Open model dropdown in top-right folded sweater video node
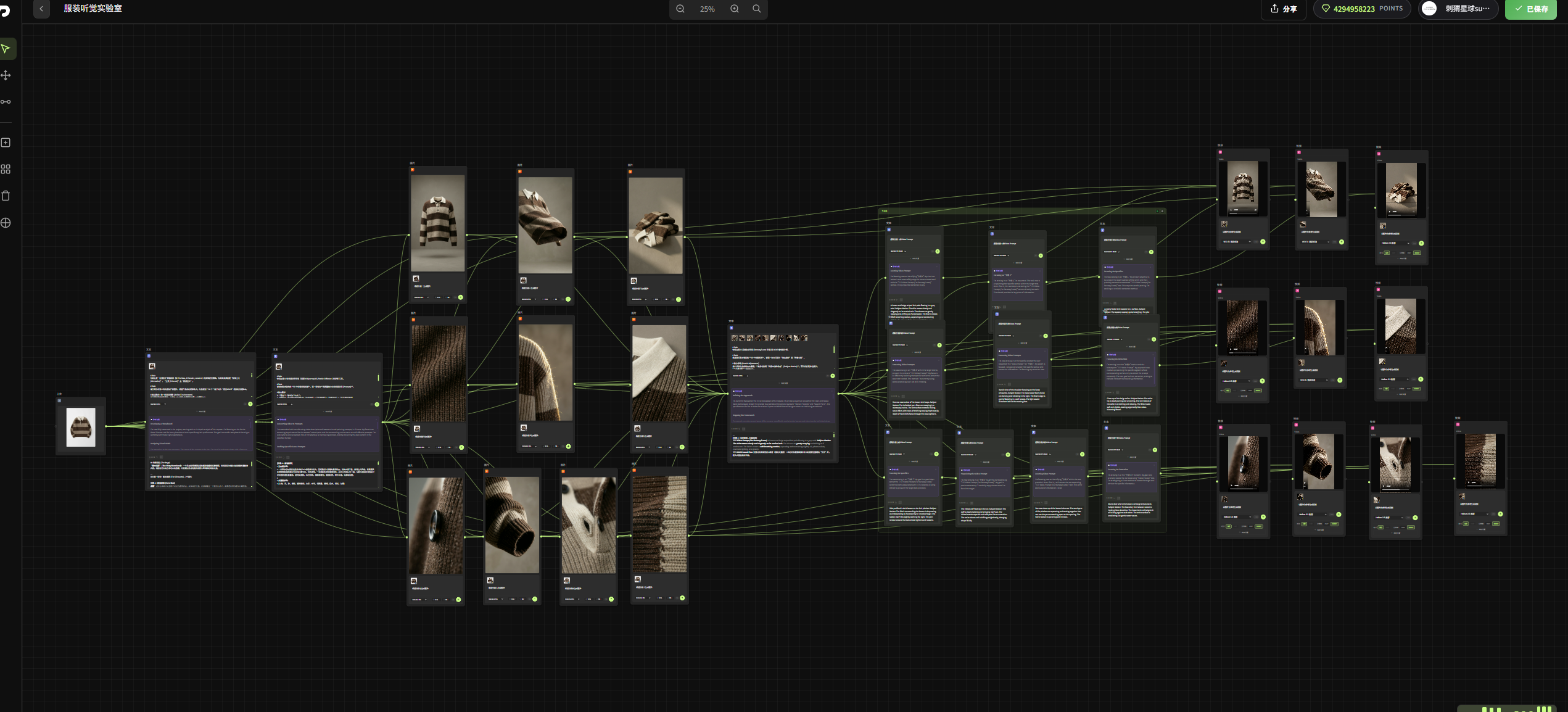The height and width of the screenshot is (712, 1568). 1395,243
